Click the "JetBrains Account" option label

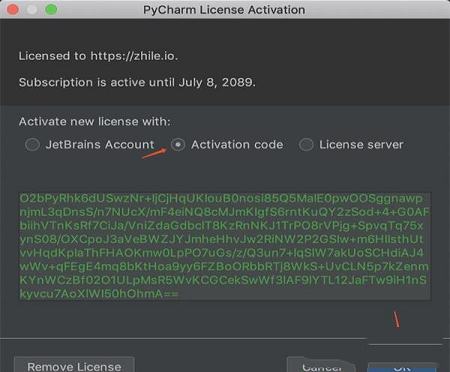(x=100, y=145)
